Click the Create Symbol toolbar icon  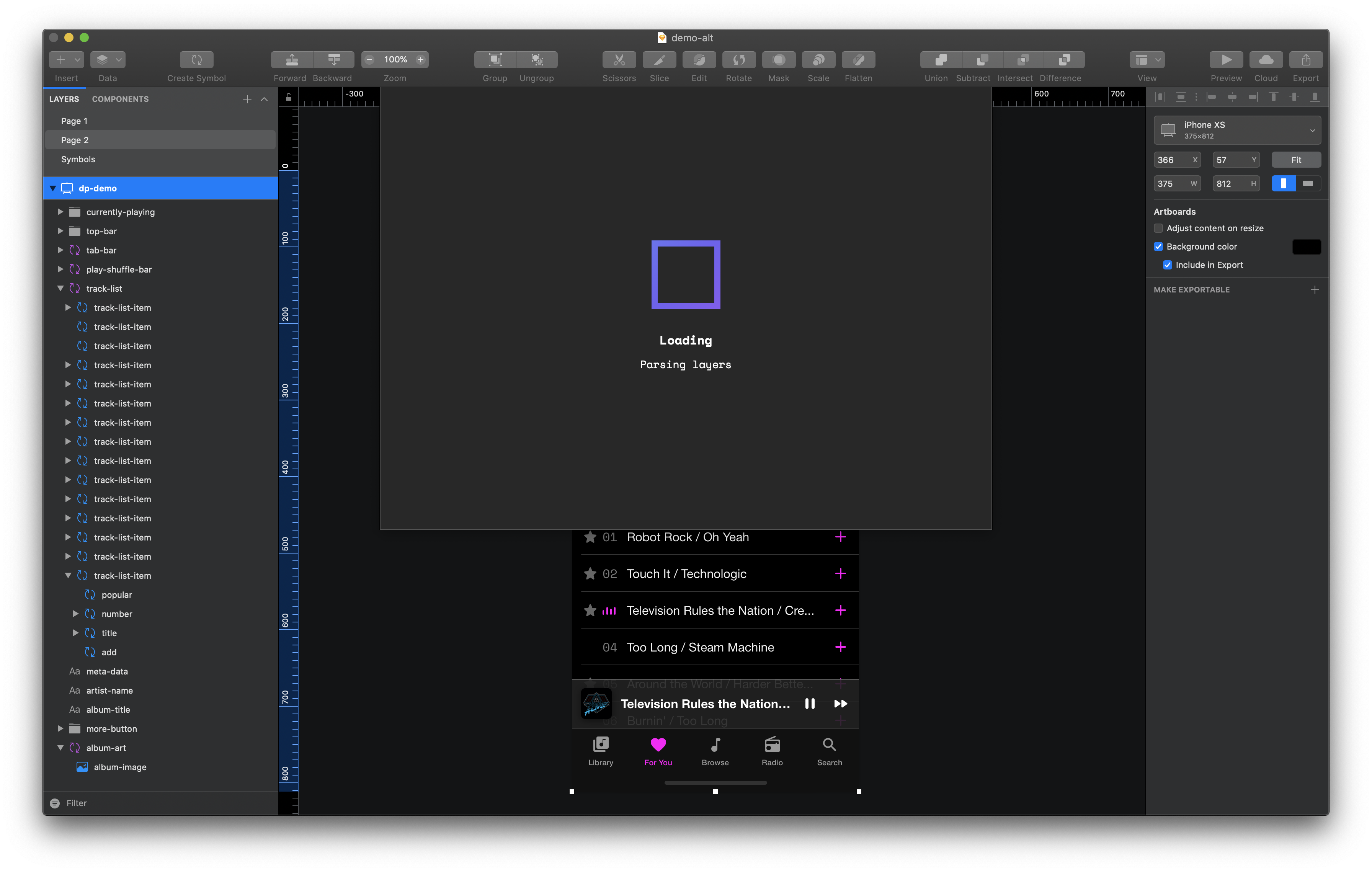196,59
